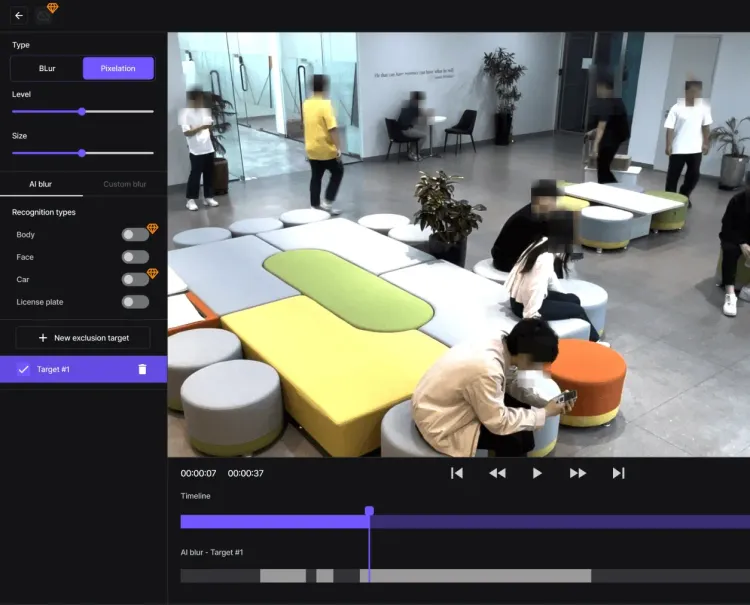Click the unplayed part of the purple timeline

click(x=560, y=522)
